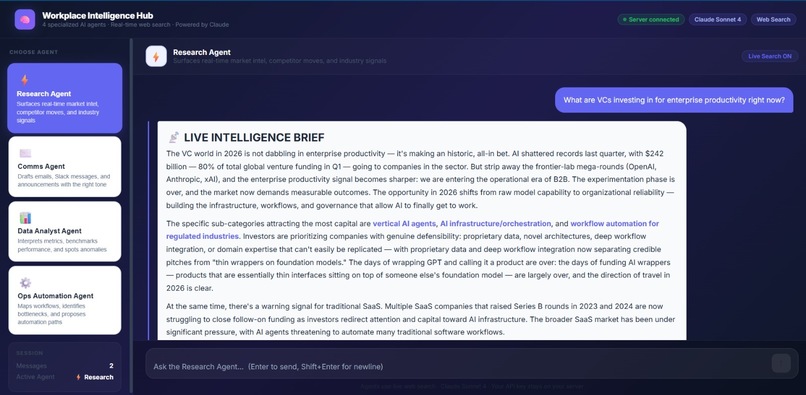Click the Research Agent title in chat header

click(202, 52)
